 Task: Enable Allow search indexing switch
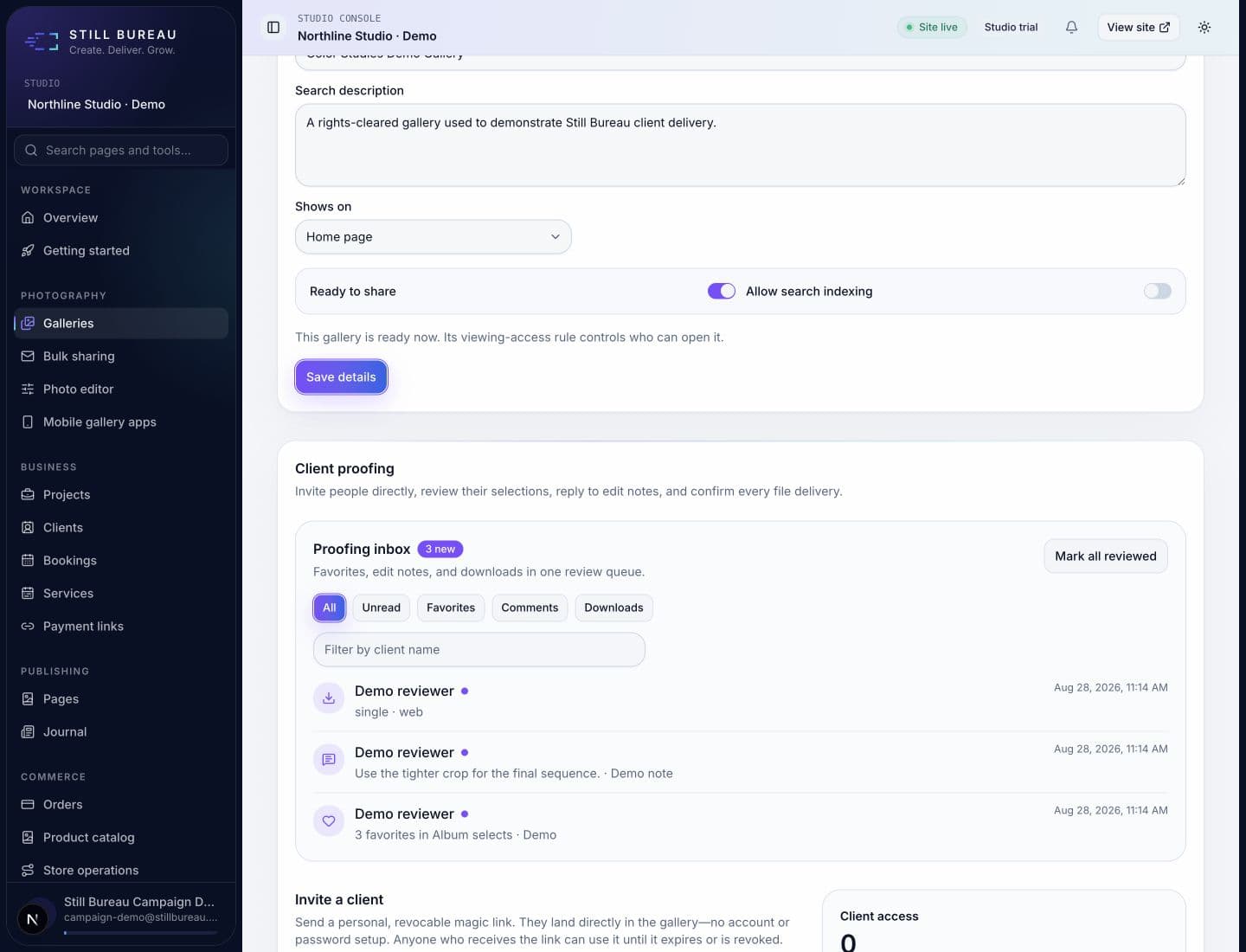[x=1157, y=292]
